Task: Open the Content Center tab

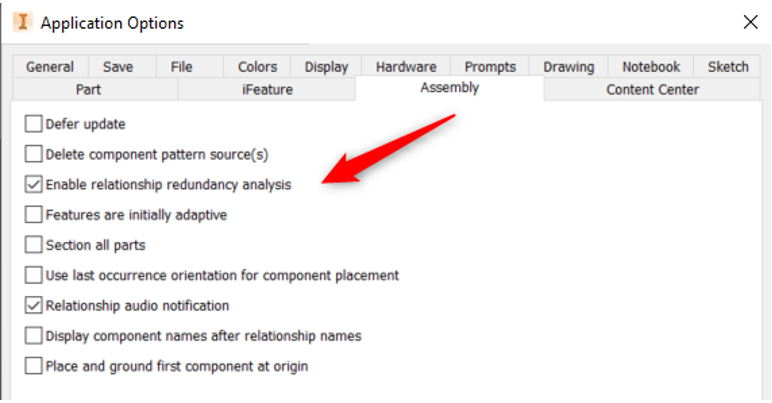Action: point(652,90)
